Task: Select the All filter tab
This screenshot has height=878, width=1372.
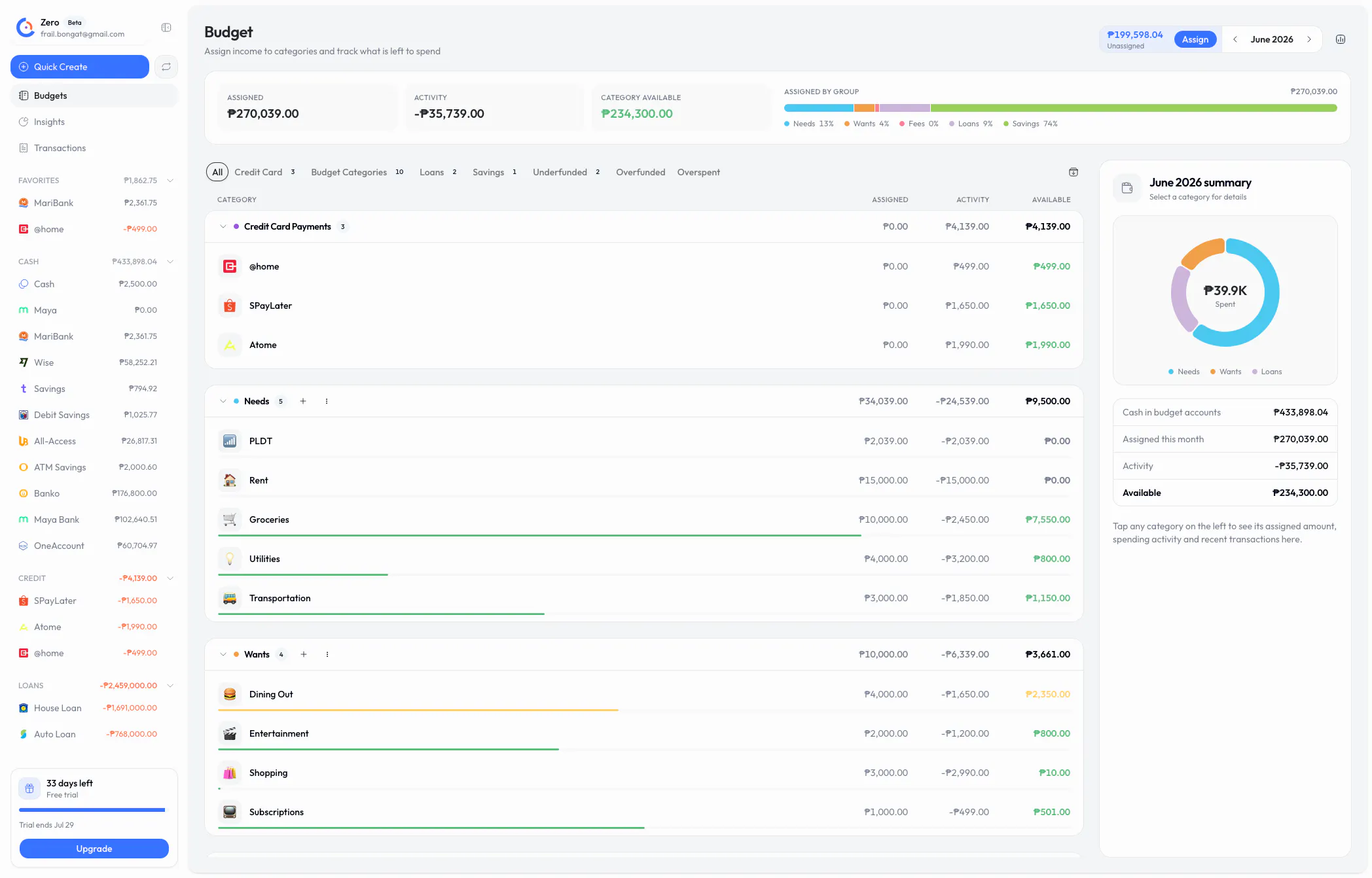Action: [x=217, y=172]
